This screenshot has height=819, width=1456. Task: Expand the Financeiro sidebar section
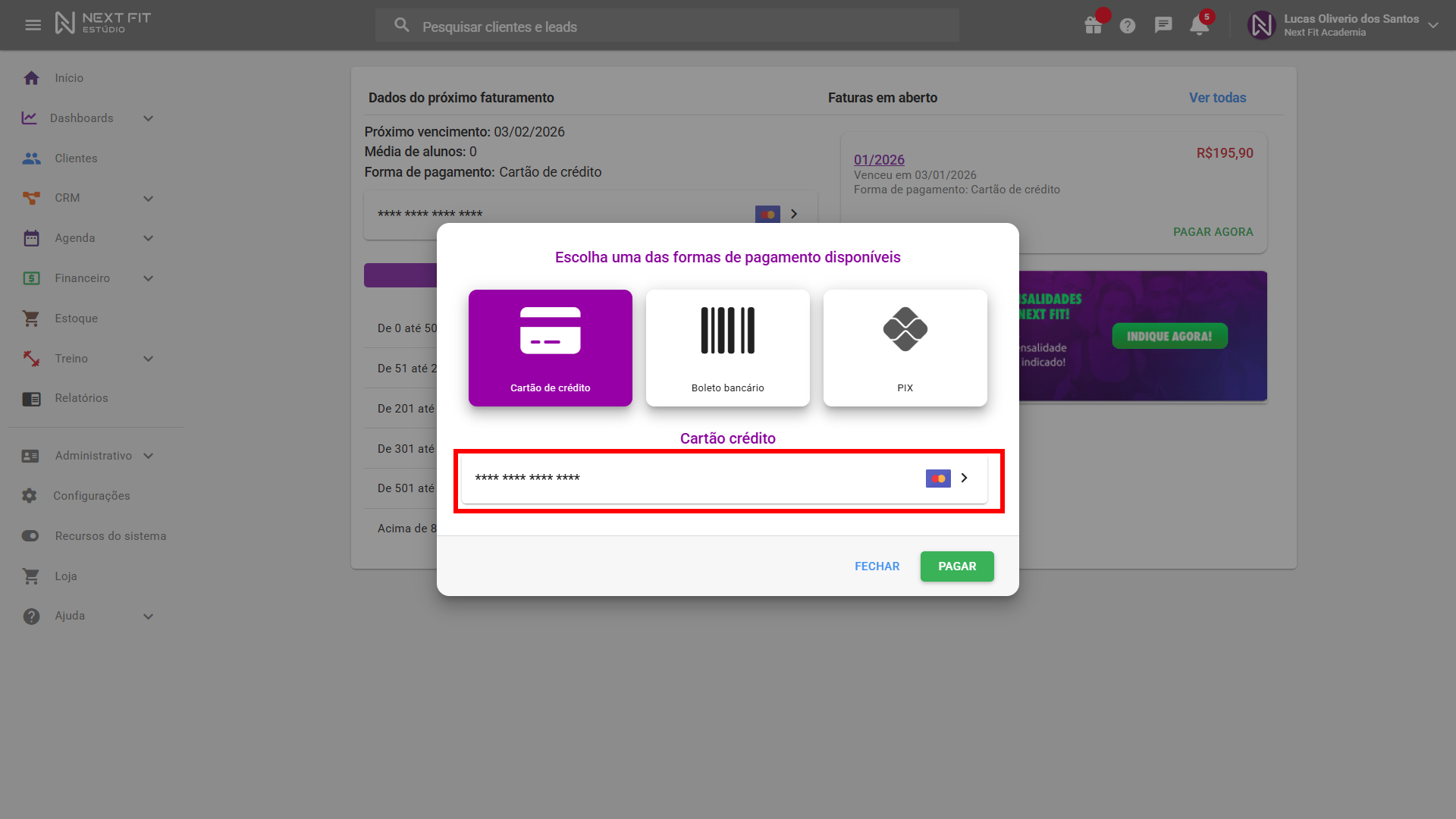pos(83,278)
